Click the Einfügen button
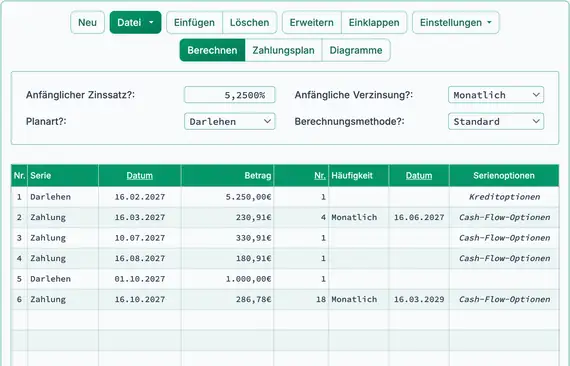Screen dimensions: 570x366 194,23
